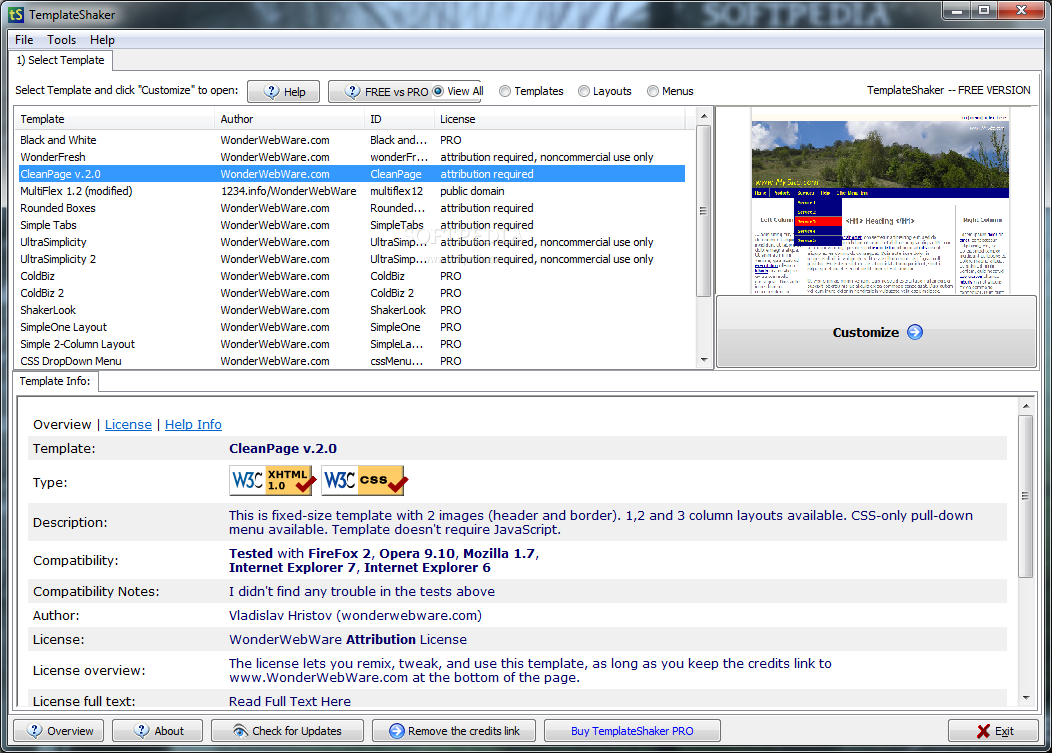Select the MultiFlex 1.2 (modified) row
Image resolution: width=1052 pixels, height=753 pixels.
click(x=352, y=191)
